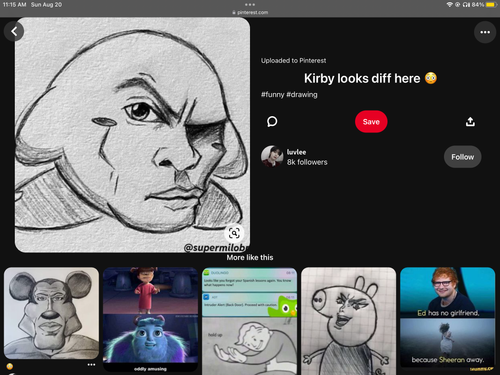This screenshot has width=500, height=375.
Task: Open three-dot menu under Mickey sketch pin
Action: [91, 365]
